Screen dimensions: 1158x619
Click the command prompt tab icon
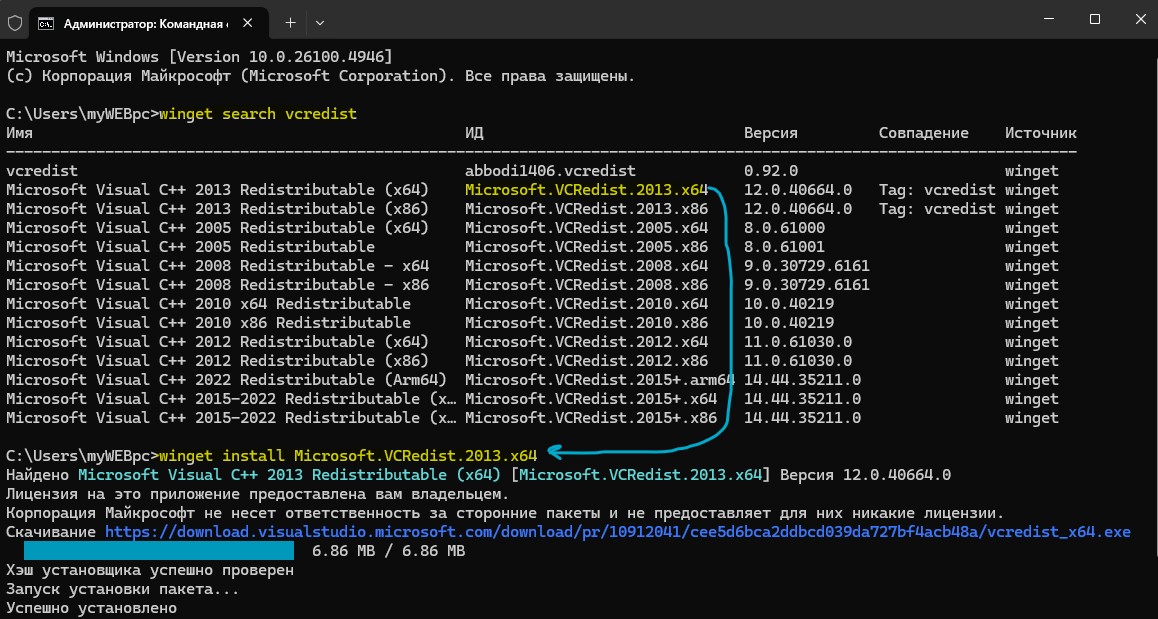tap(46, 24)
